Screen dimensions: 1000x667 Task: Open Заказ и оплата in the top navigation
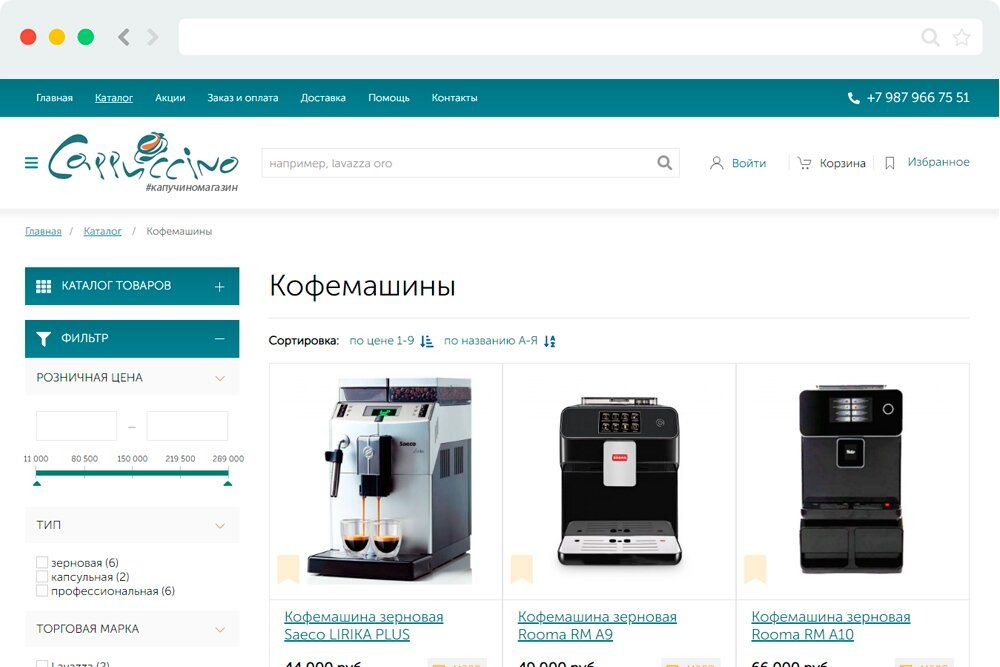(x=243, y=98)
